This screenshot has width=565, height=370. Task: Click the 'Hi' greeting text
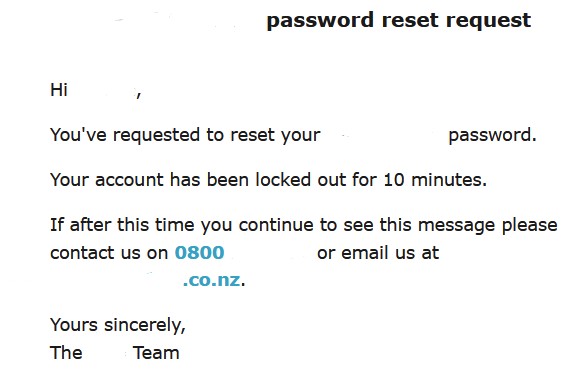(x=59, y=90)
